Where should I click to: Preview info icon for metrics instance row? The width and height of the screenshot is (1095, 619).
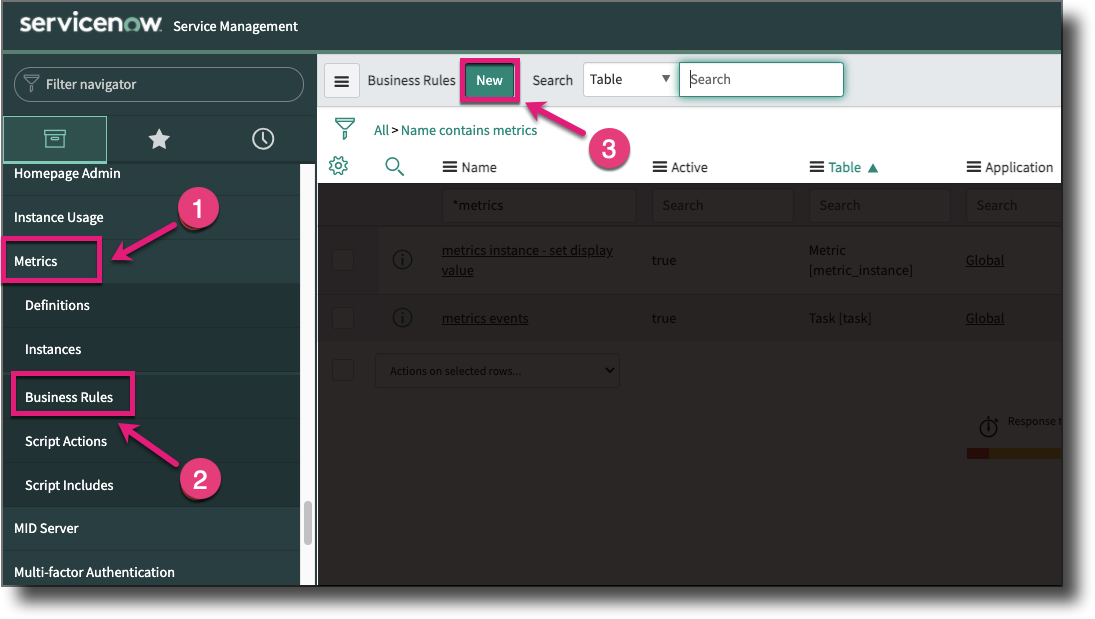(402, 260)
